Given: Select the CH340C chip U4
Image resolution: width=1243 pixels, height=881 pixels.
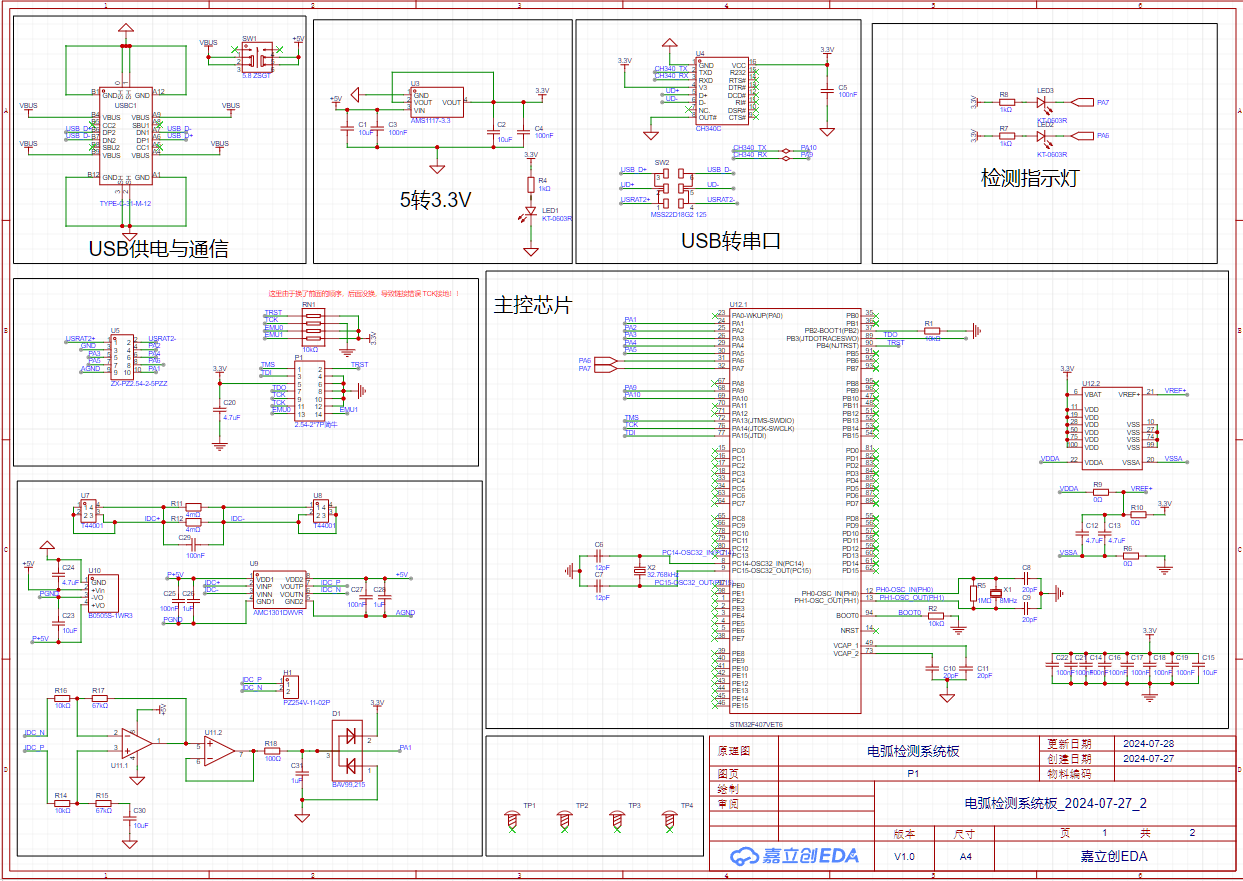Looking at the screenshot, I should 721,91.
